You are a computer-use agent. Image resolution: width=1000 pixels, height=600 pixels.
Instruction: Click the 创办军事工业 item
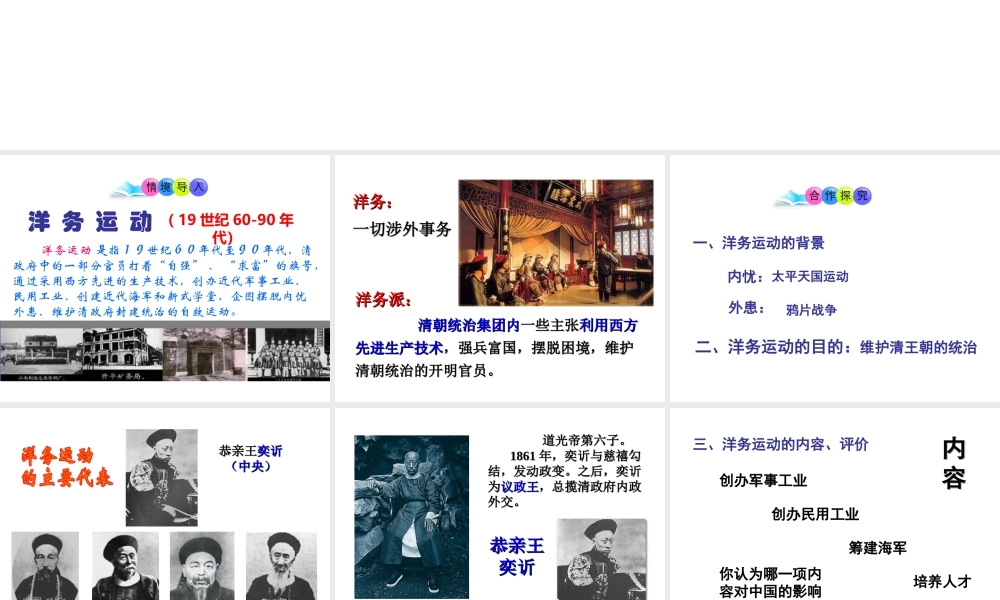click(763, 480)
